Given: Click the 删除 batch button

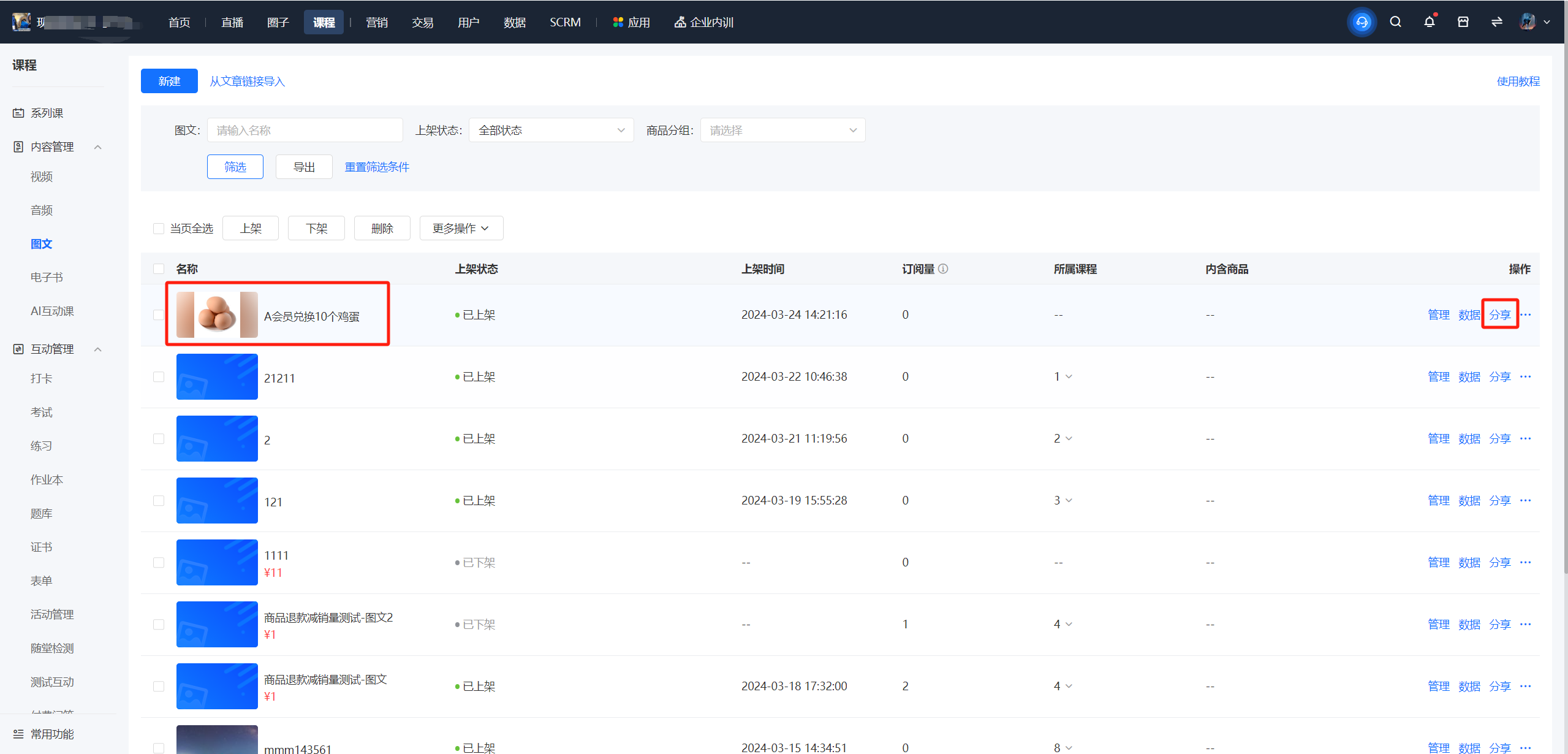Looking at the screenshot, I should pos(382,228).
